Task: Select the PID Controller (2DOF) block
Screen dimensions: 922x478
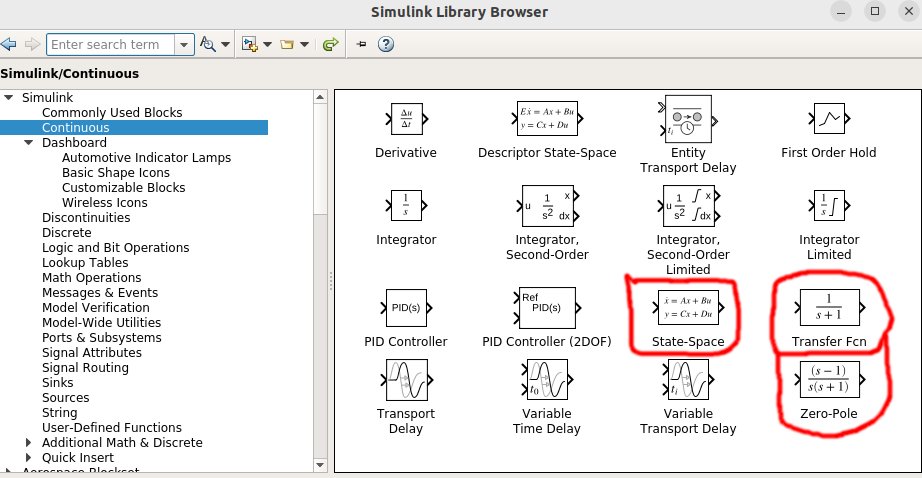Action: [547, 307]
